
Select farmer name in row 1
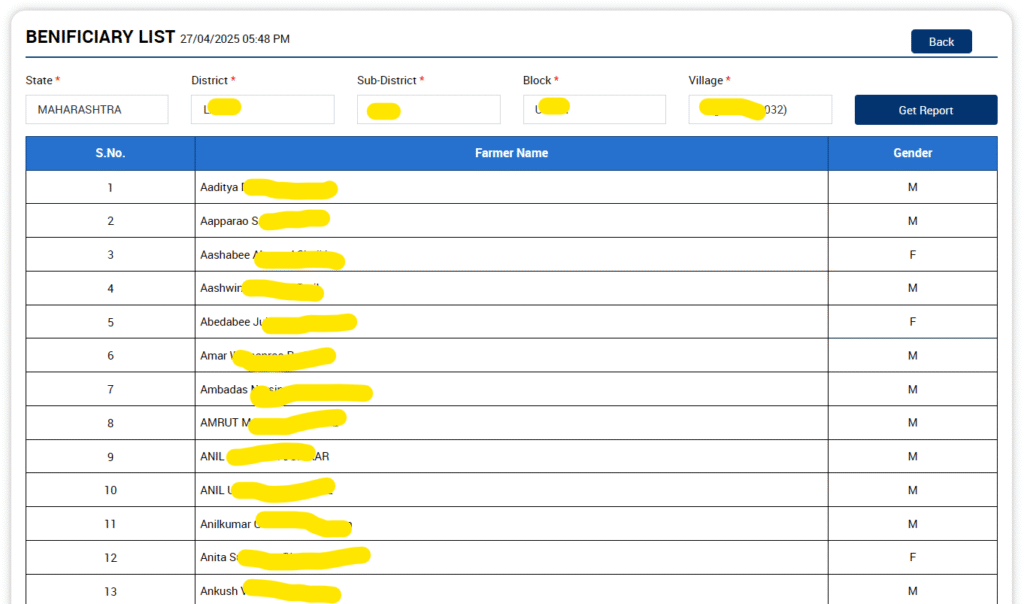268,188
